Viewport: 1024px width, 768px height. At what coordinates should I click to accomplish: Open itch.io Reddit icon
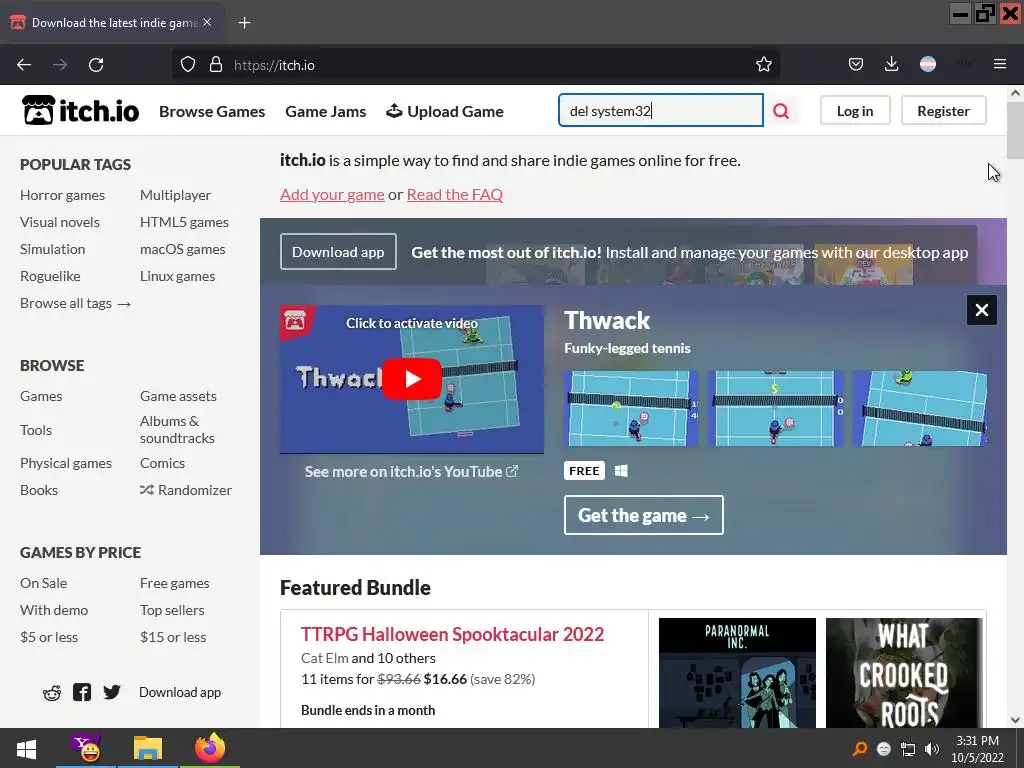coord(52,693)
